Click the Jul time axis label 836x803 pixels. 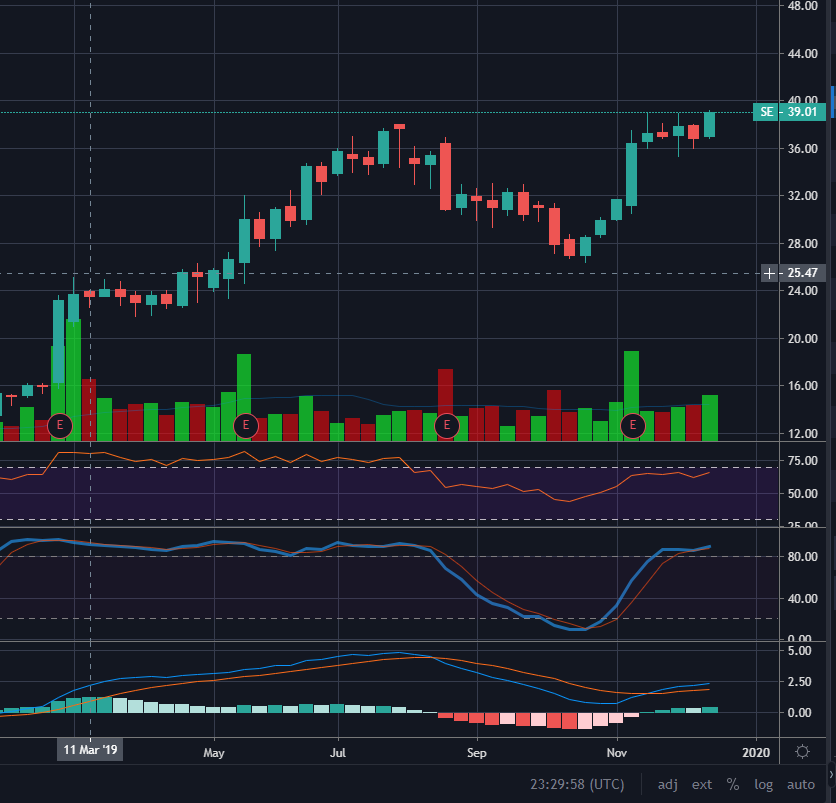[x=338, y=753]
